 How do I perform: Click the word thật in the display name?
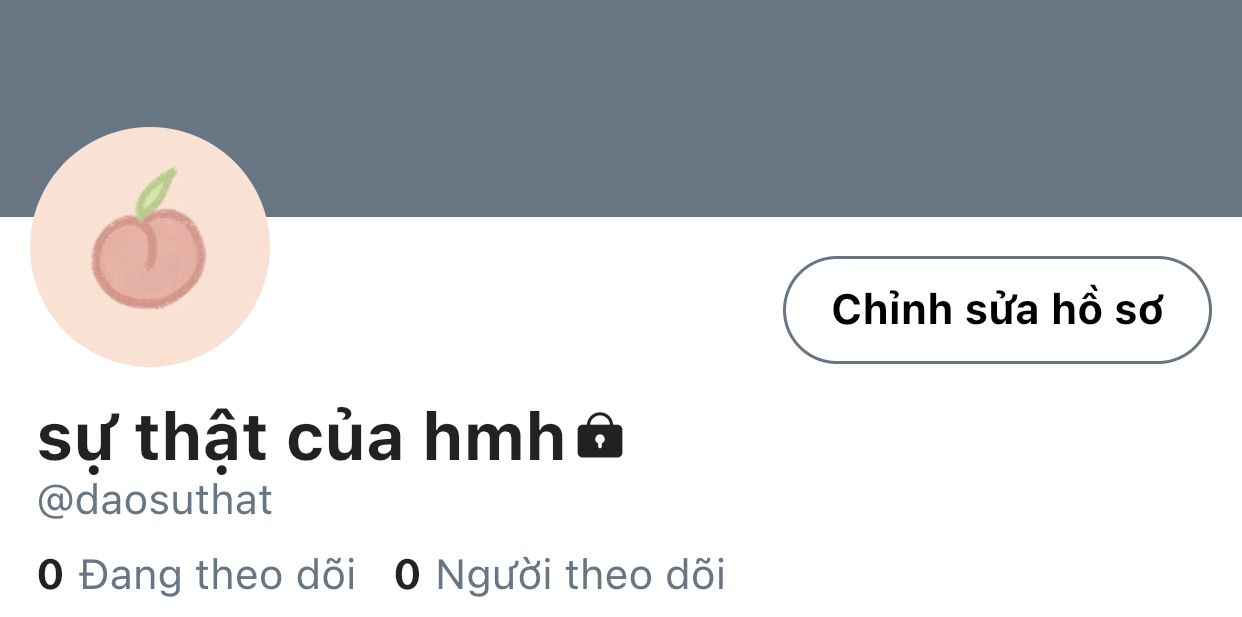[x=201, y=440]
